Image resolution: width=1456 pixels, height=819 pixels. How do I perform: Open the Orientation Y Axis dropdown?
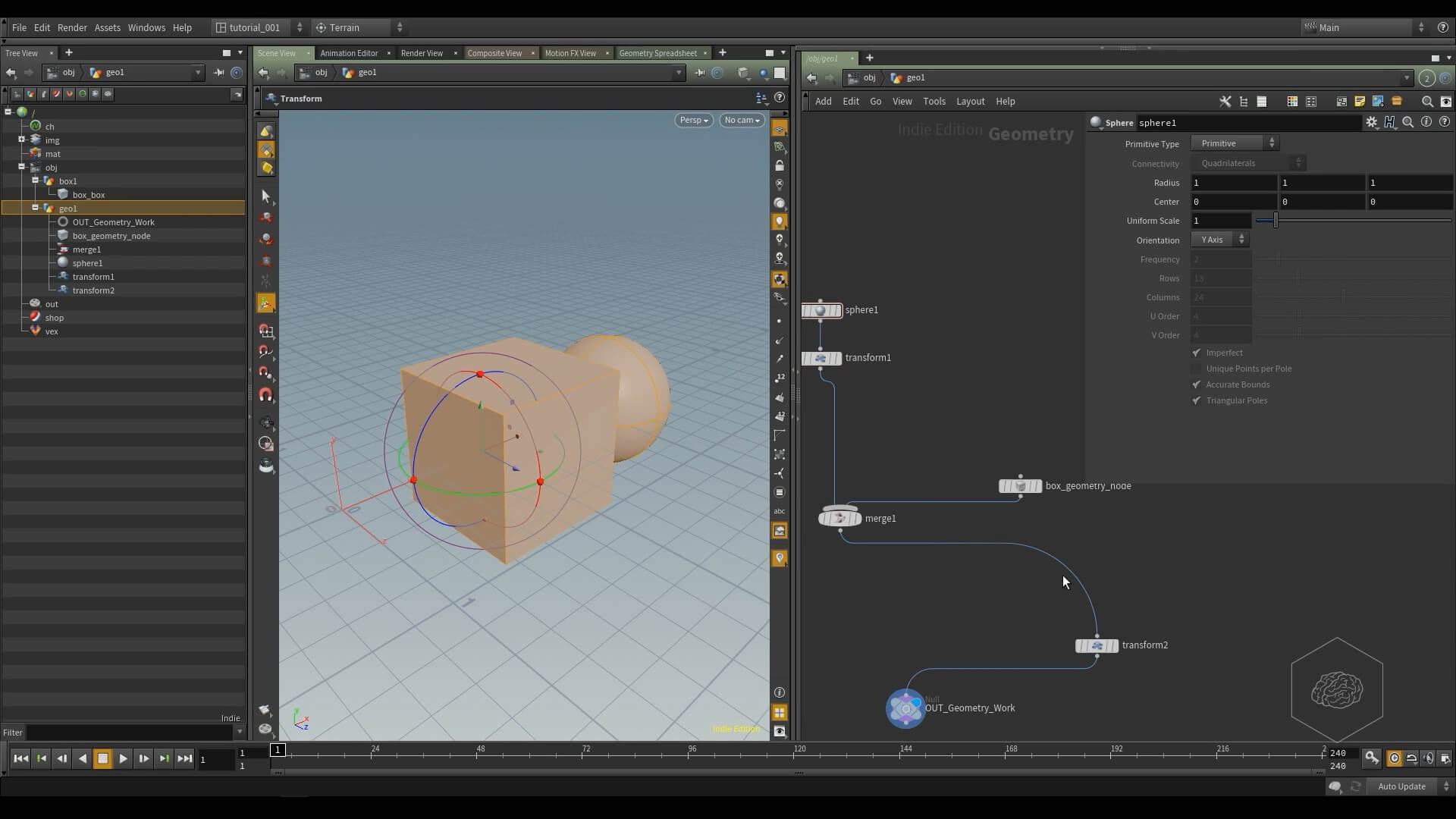1219,240
